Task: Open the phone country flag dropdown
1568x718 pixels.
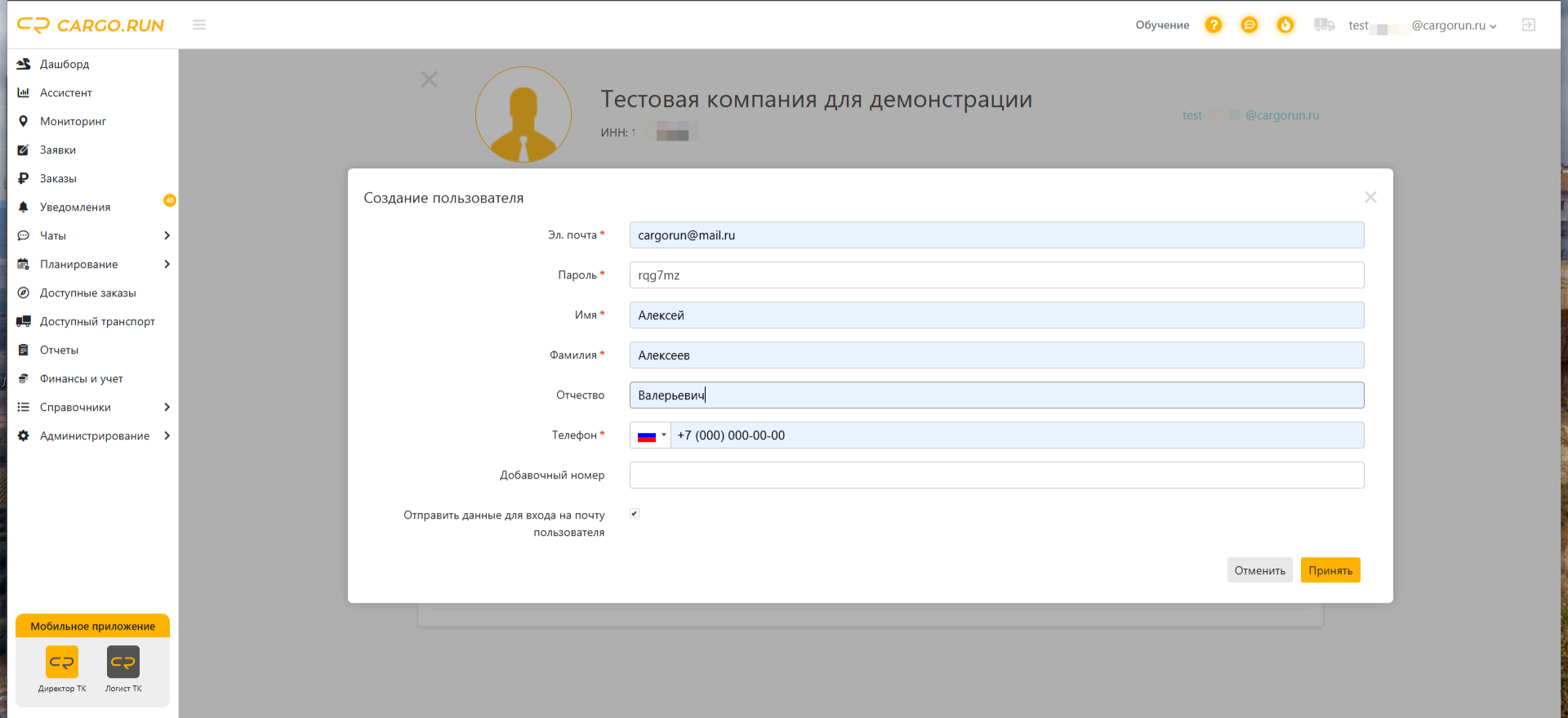Action: point(651,435)
